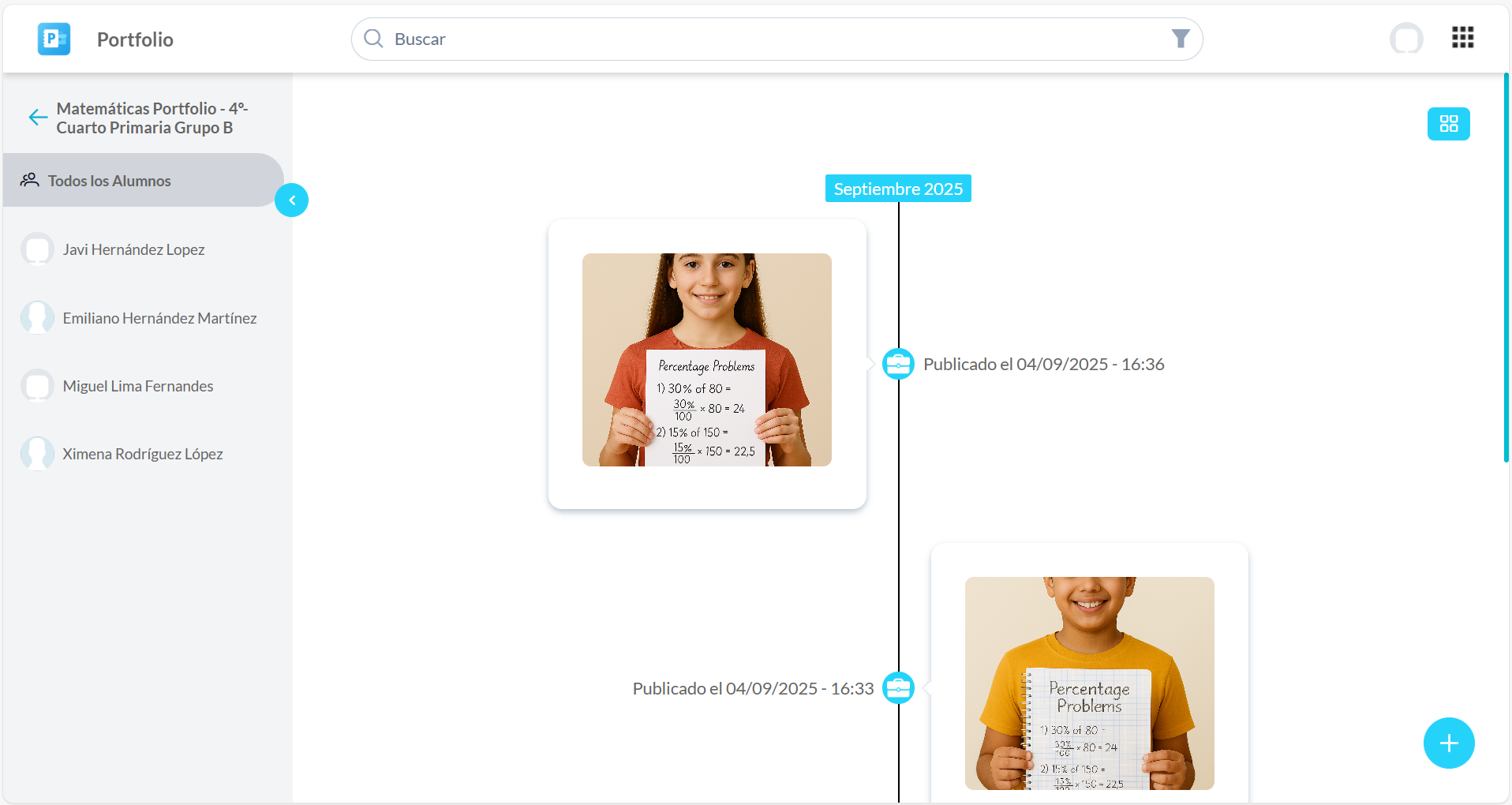This screenshot has height=805, width=1512.
Task: Switch to grid view layout
Action: (x=1448, y=124)
